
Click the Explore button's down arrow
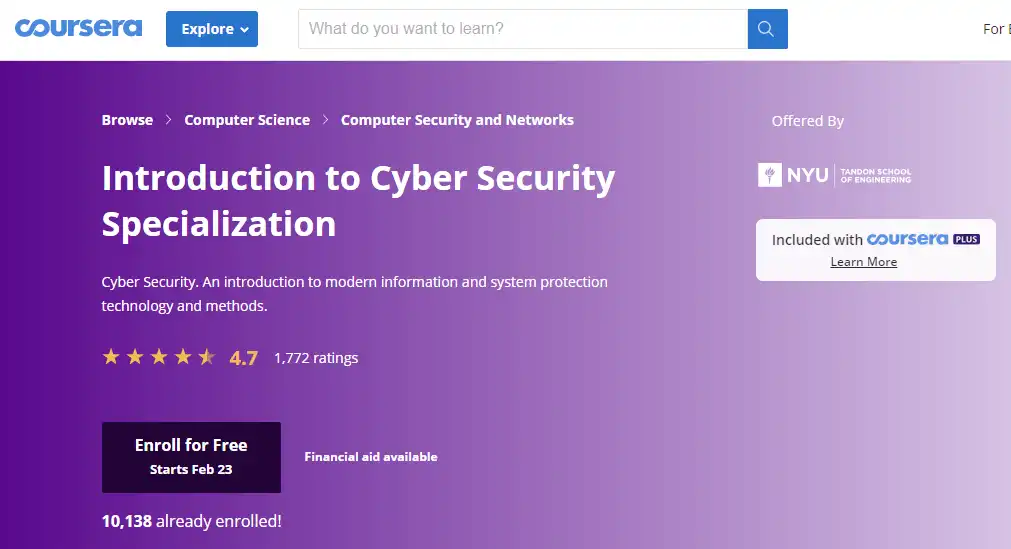coord(244,30)
